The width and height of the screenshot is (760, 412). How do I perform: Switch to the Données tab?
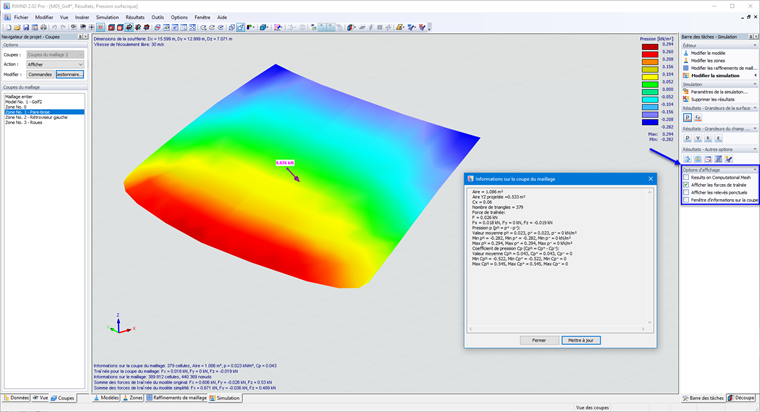(16, 398)
